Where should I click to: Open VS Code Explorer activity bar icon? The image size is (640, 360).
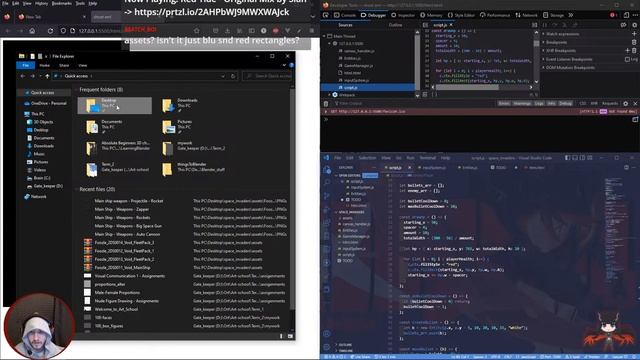[x=327, y=169]
